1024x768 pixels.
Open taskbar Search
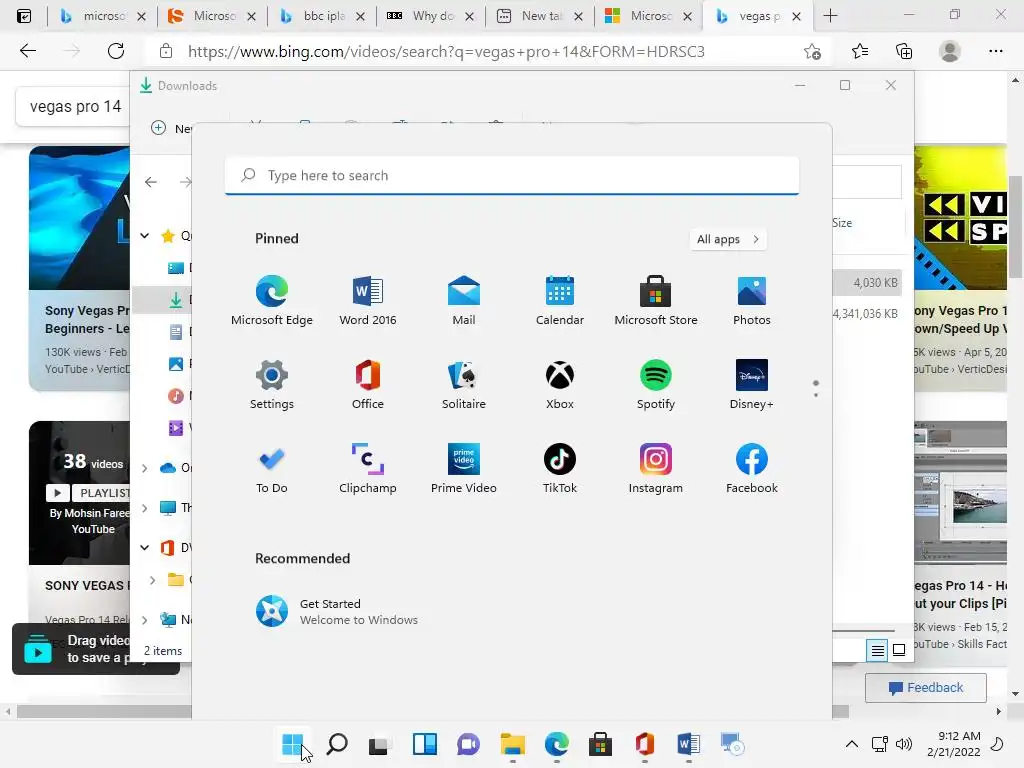337,744
